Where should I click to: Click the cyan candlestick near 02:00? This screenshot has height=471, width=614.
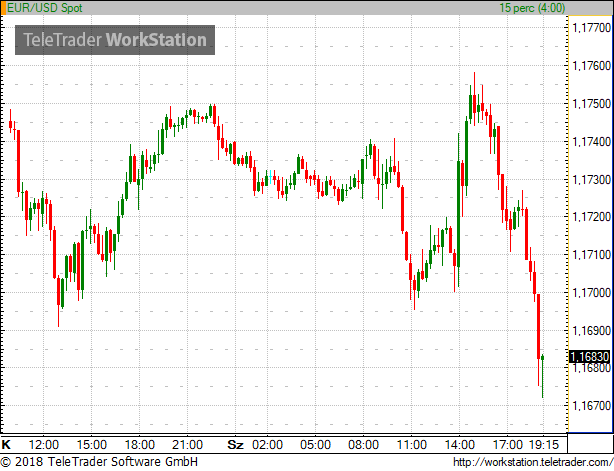point(270,177)
